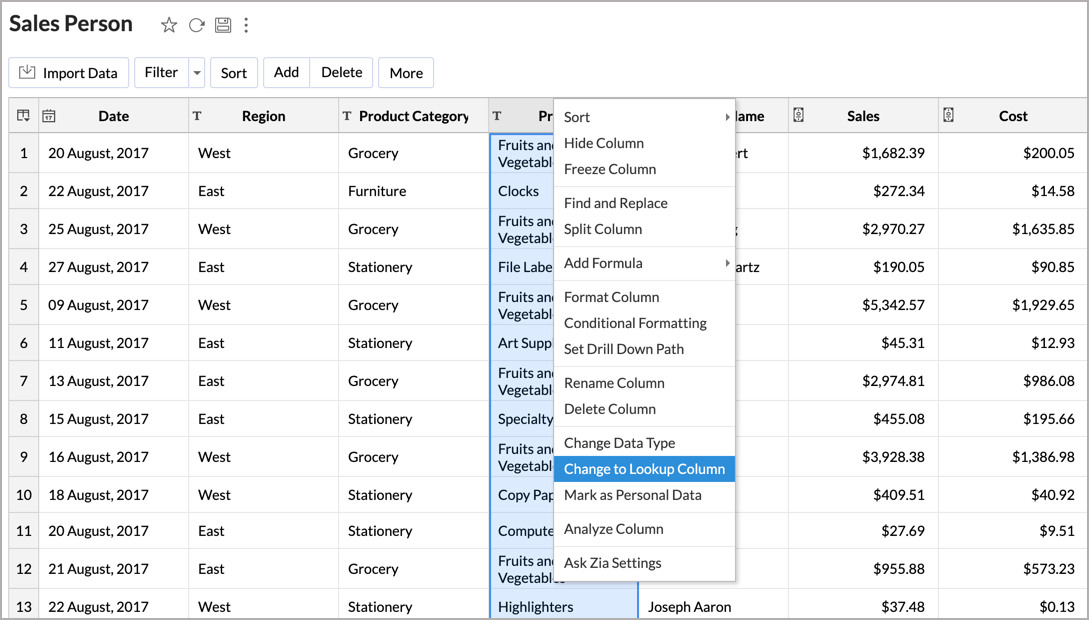The image size is (1089, 620).
Task: Click the currency icon on the Sales column
Action: click(x=798, y=116)
